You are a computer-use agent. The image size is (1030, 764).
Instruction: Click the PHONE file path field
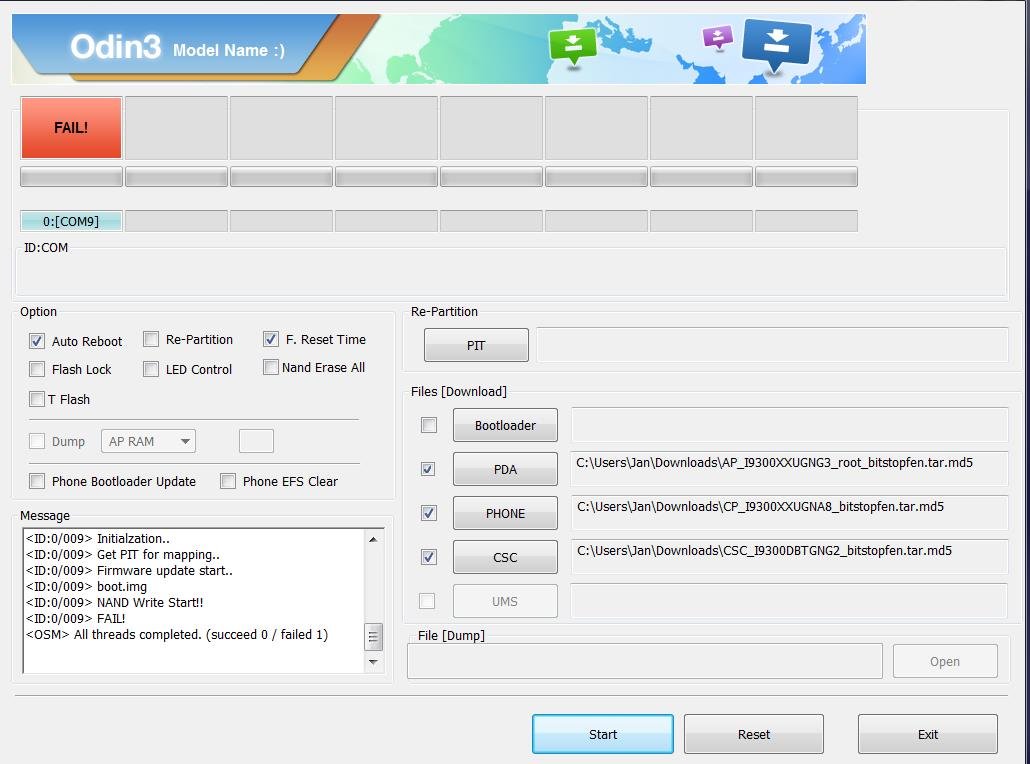(x=790, y=512)
